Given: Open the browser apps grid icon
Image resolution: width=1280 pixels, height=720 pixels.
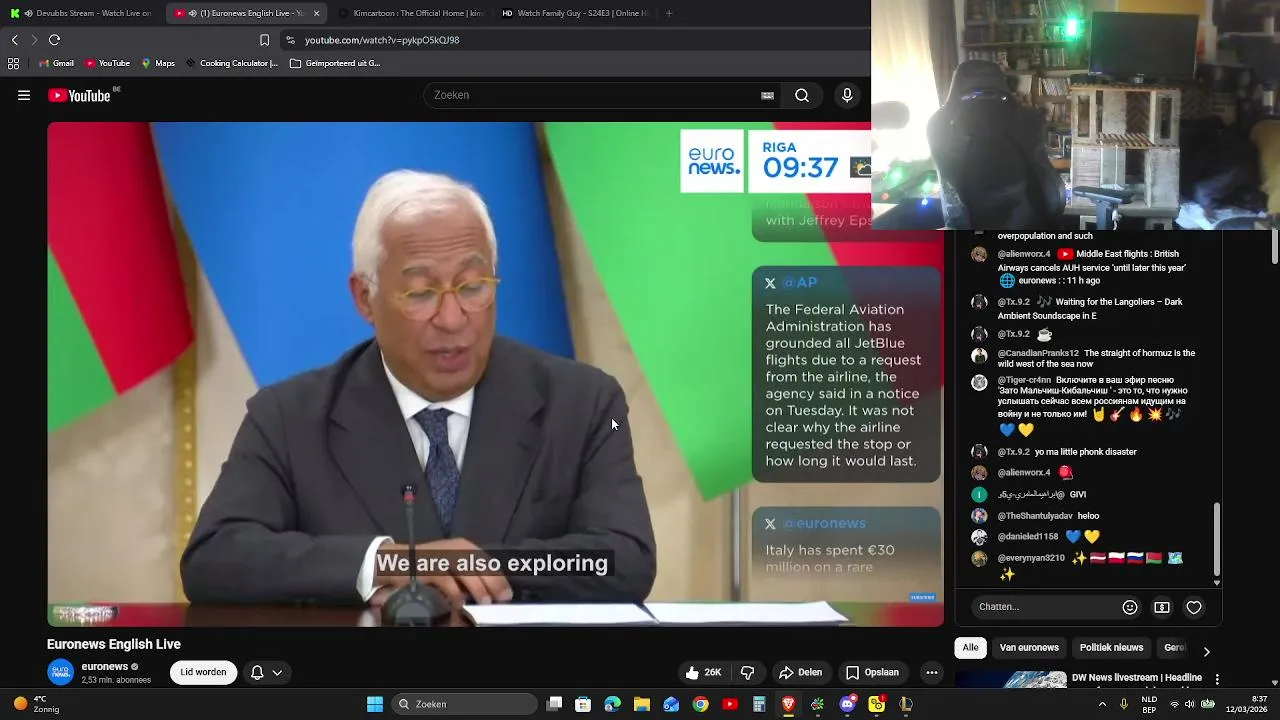Looking at the screenshot, I should [x=13, y=63].
